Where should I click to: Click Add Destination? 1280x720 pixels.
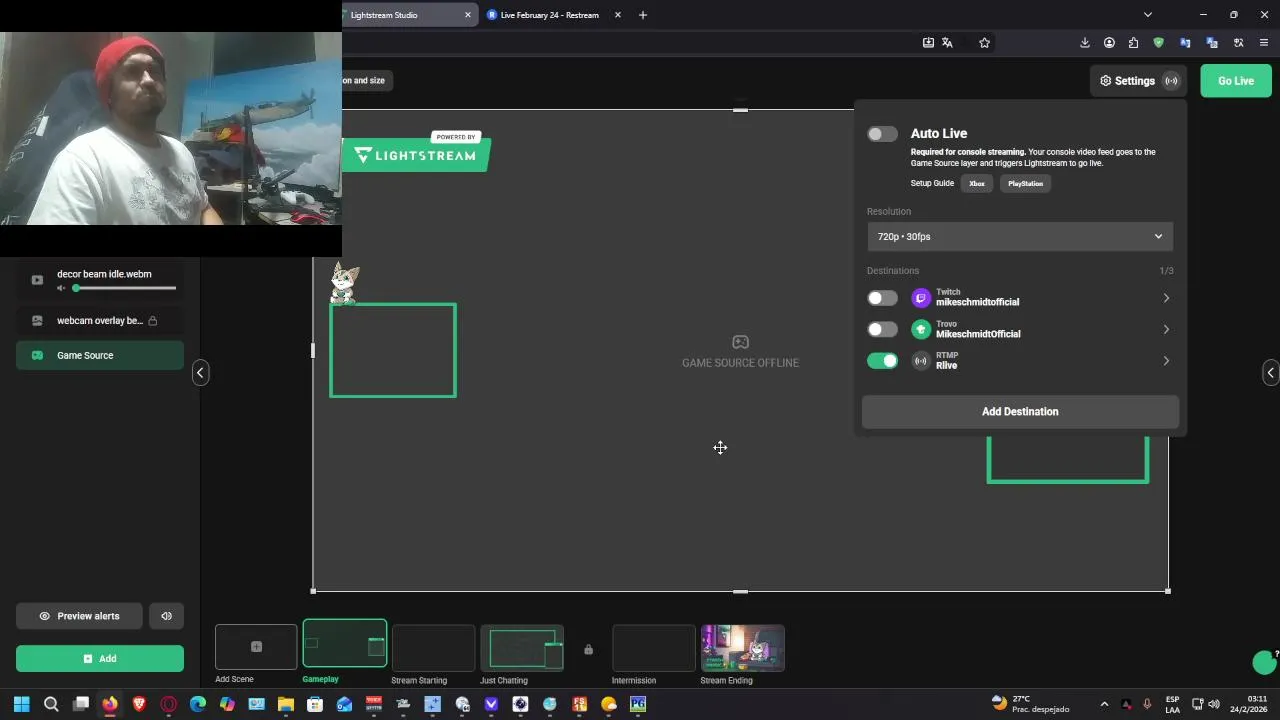click(1020, 412)
